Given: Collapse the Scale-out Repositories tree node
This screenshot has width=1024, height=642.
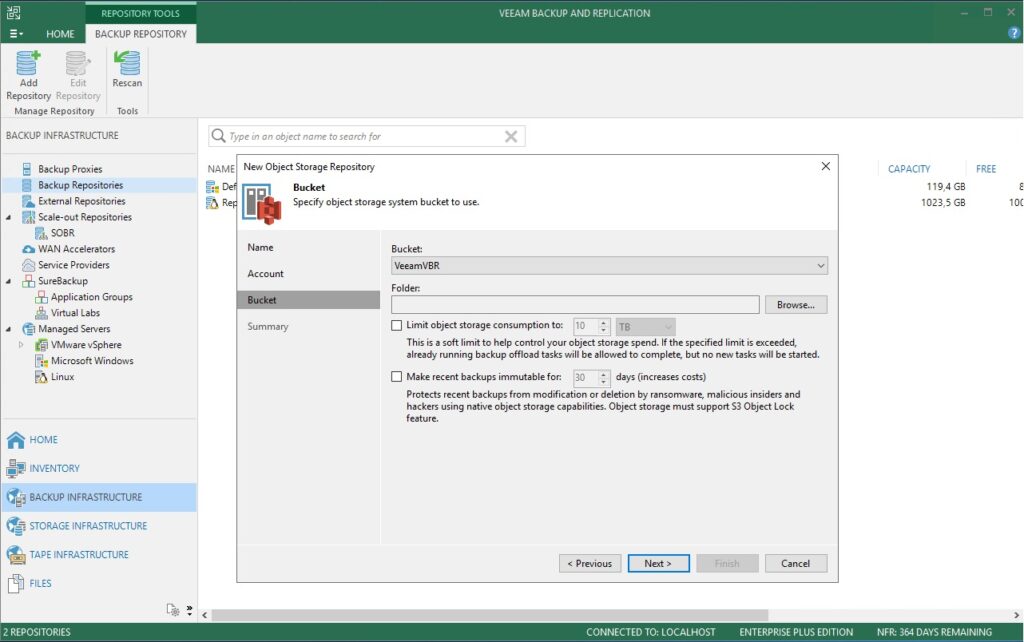Looking at the screenshot, I should [8, 217].
